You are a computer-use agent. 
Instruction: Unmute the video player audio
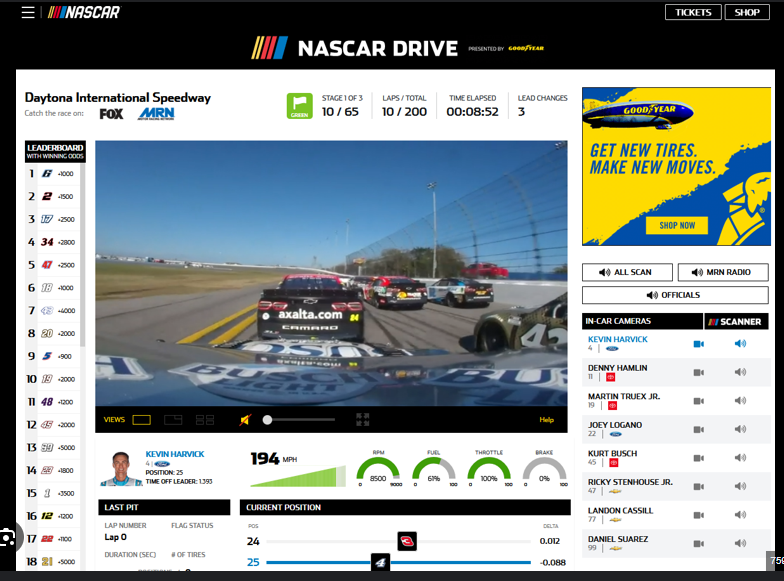click(245, 420)
